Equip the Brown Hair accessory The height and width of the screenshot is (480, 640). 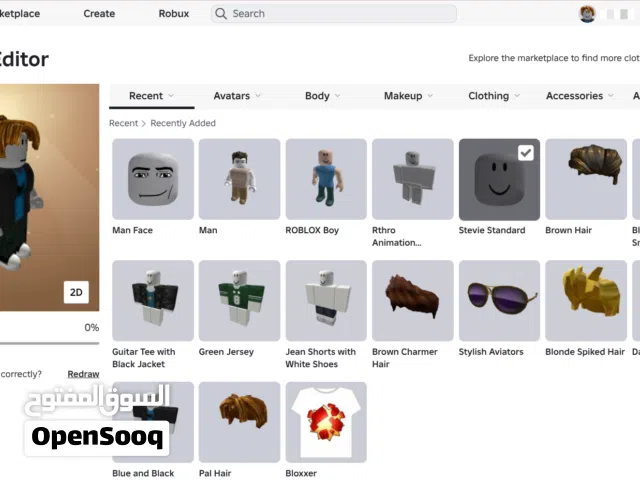click(586, 179)
